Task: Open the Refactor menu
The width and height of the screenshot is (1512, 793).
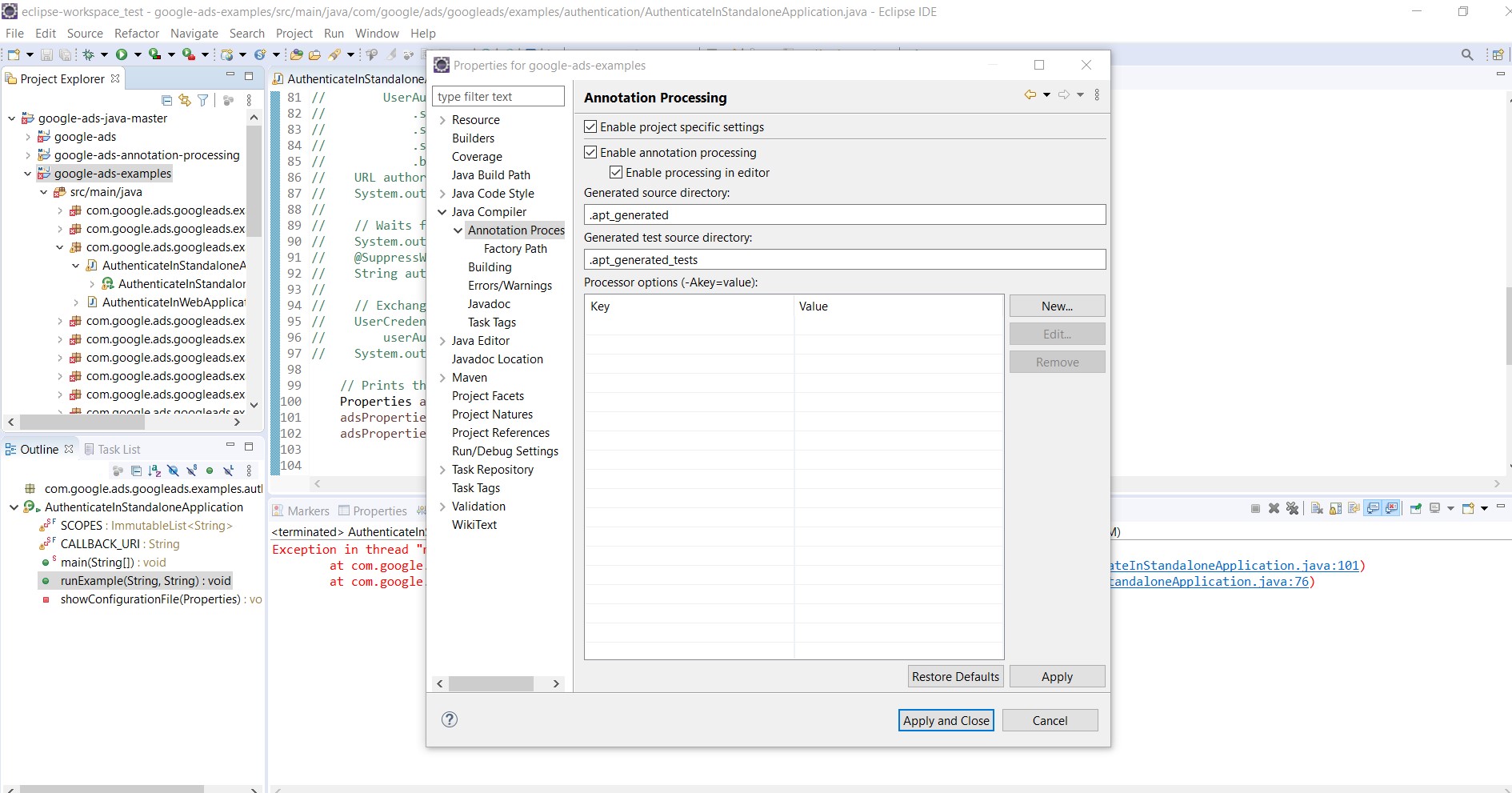Action: 136,33
